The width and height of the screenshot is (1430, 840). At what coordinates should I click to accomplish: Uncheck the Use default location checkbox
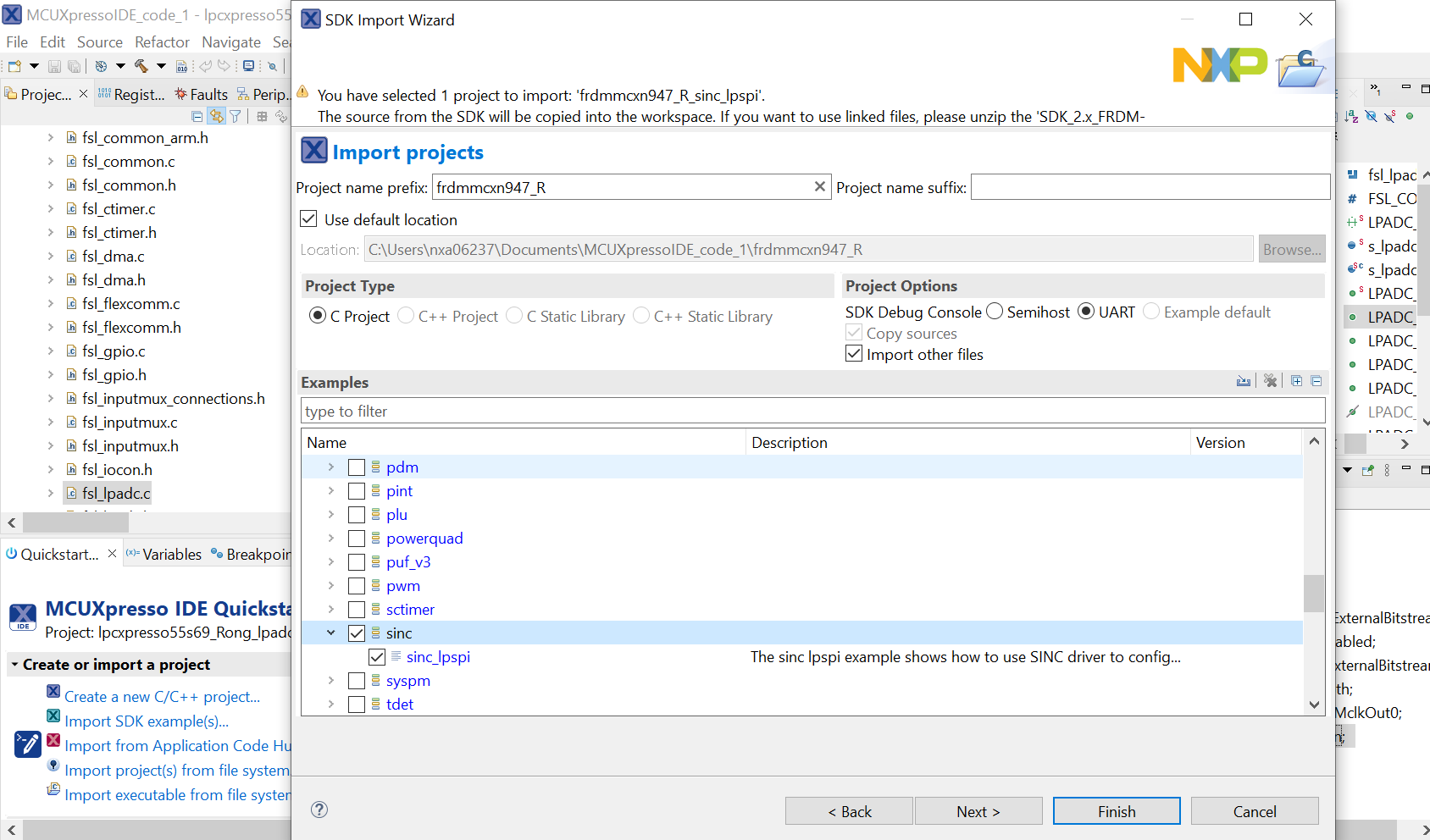pyautogui.click(x=309, y=219)
